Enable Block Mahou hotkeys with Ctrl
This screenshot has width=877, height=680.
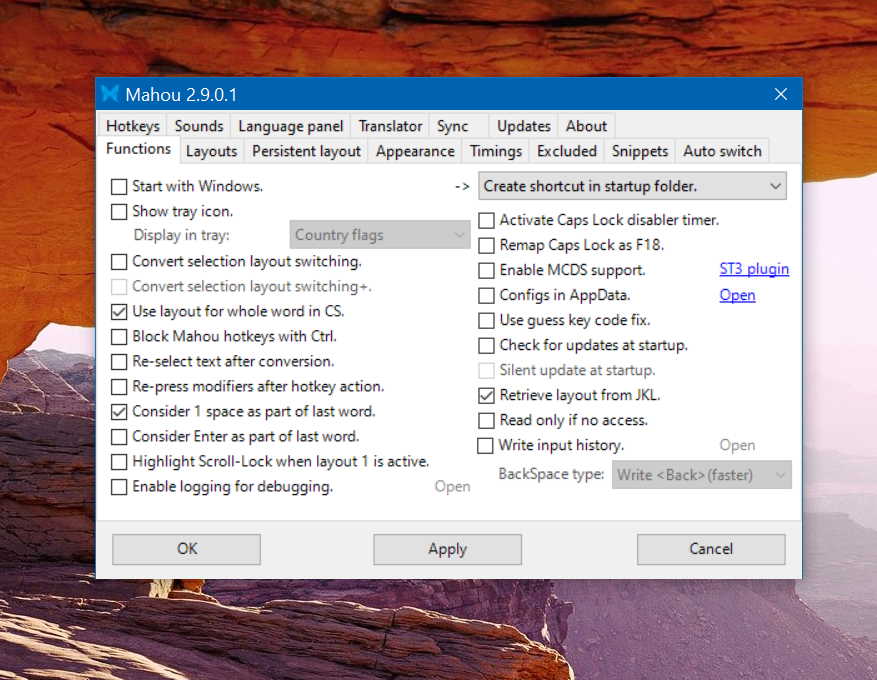click(x=119, y=337)
